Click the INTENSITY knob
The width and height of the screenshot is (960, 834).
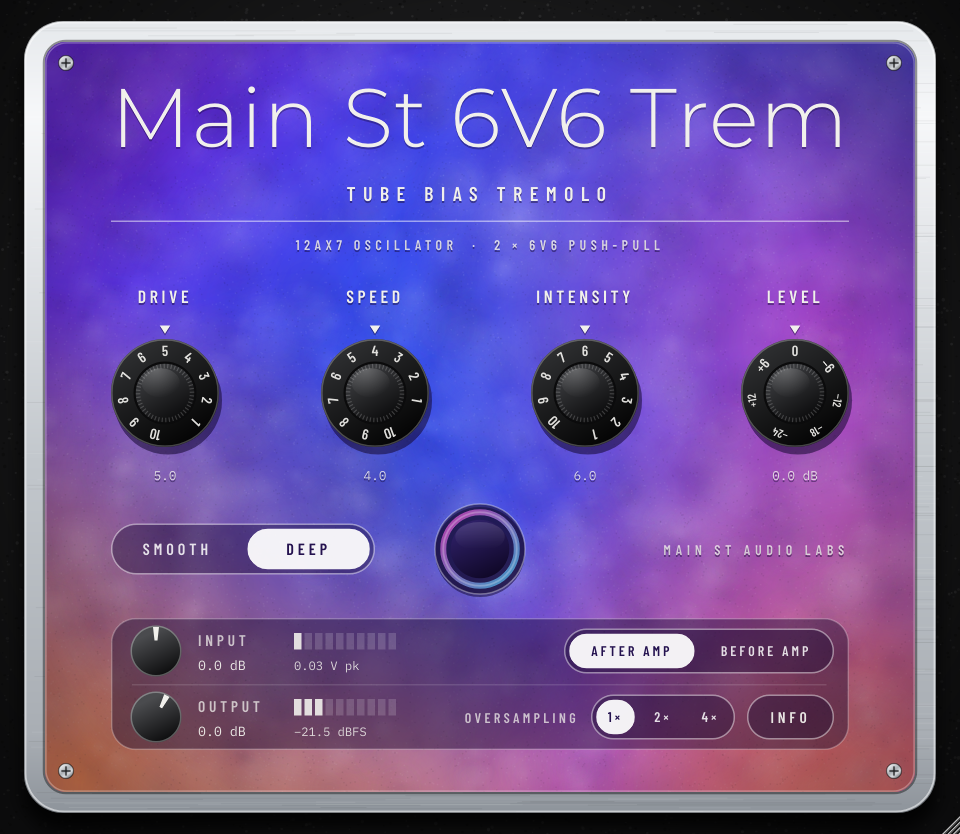tap(585, 393)
